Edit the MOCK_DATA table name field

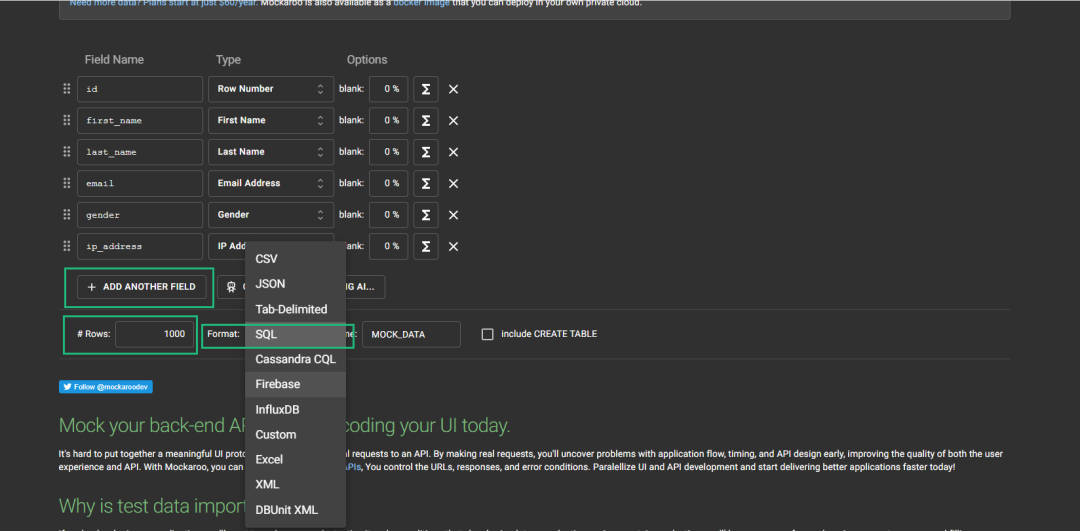pyautogui.click(x=411, y=334)
